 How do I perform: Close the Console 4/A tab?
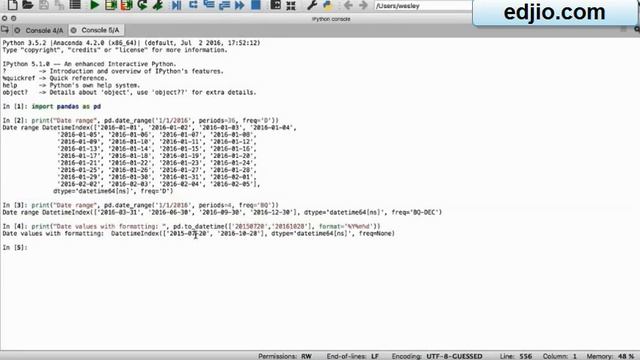17,30
